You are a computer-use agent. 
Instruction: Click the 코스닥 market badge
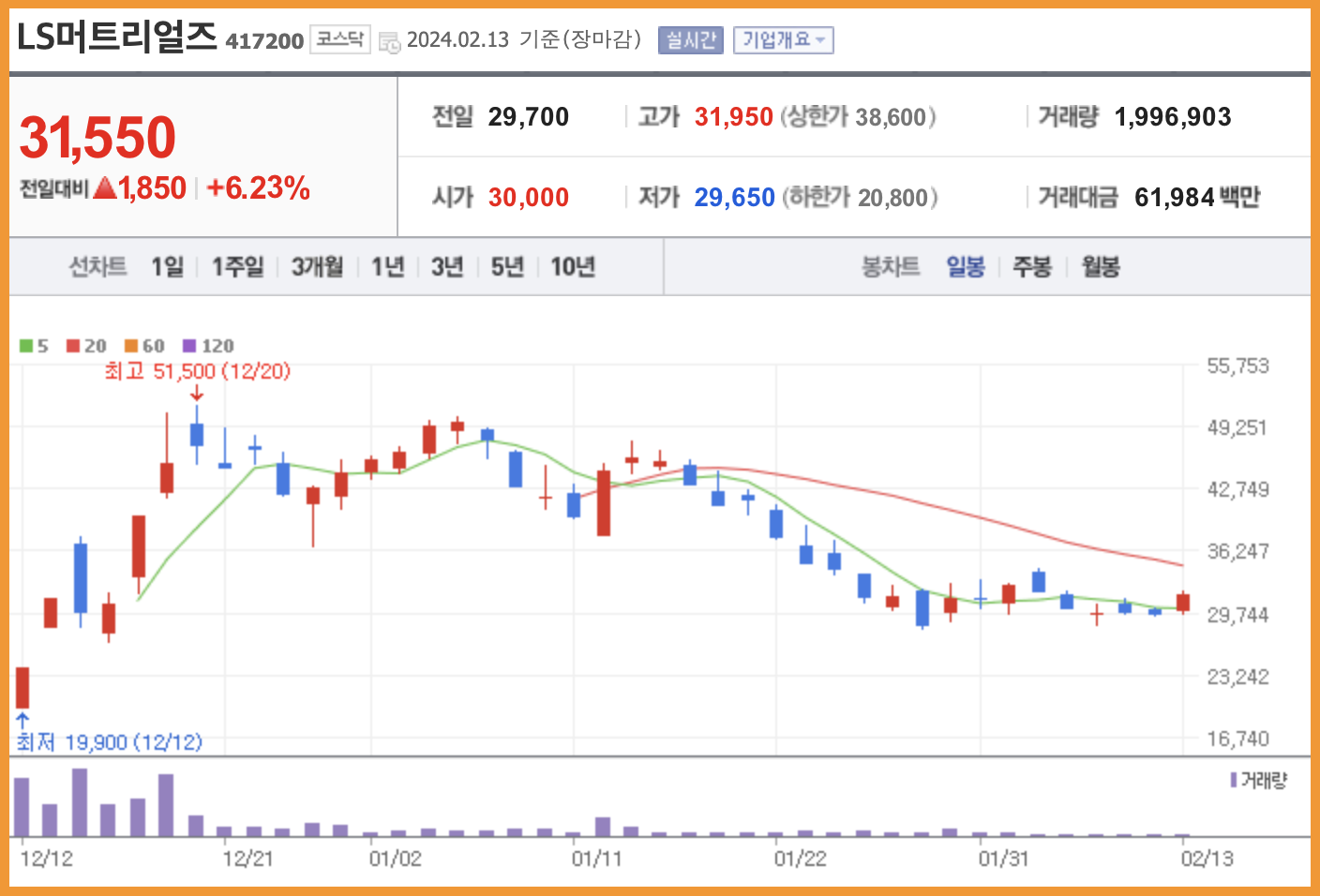coord(340,38)
